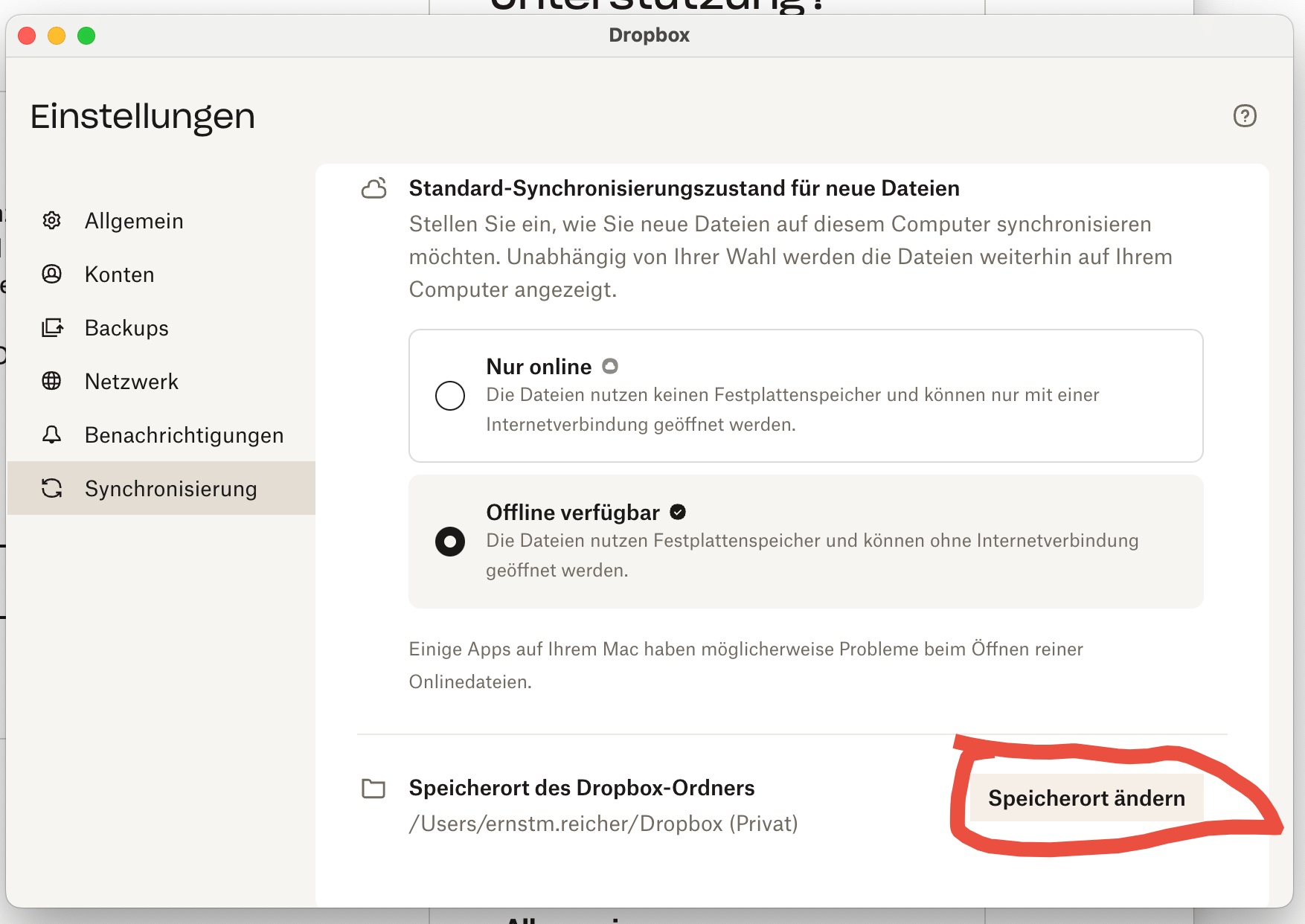The height and width of the screenshot is (924, 1305).
Task: Open the Allgemein settings section
Action: coord(161,221)
